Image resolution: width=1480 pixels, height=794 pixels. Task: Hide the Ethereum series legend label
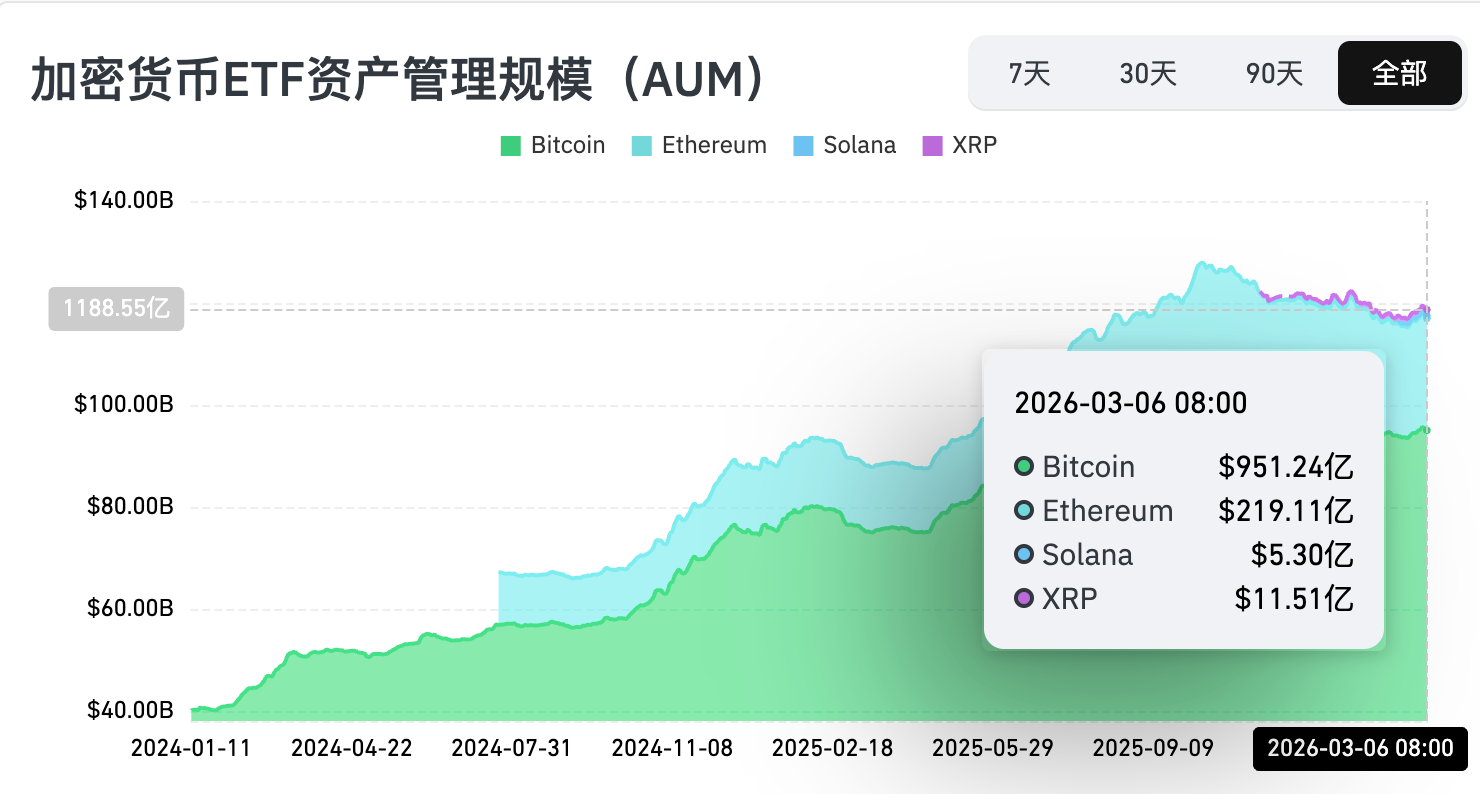(x=713, y=145)
